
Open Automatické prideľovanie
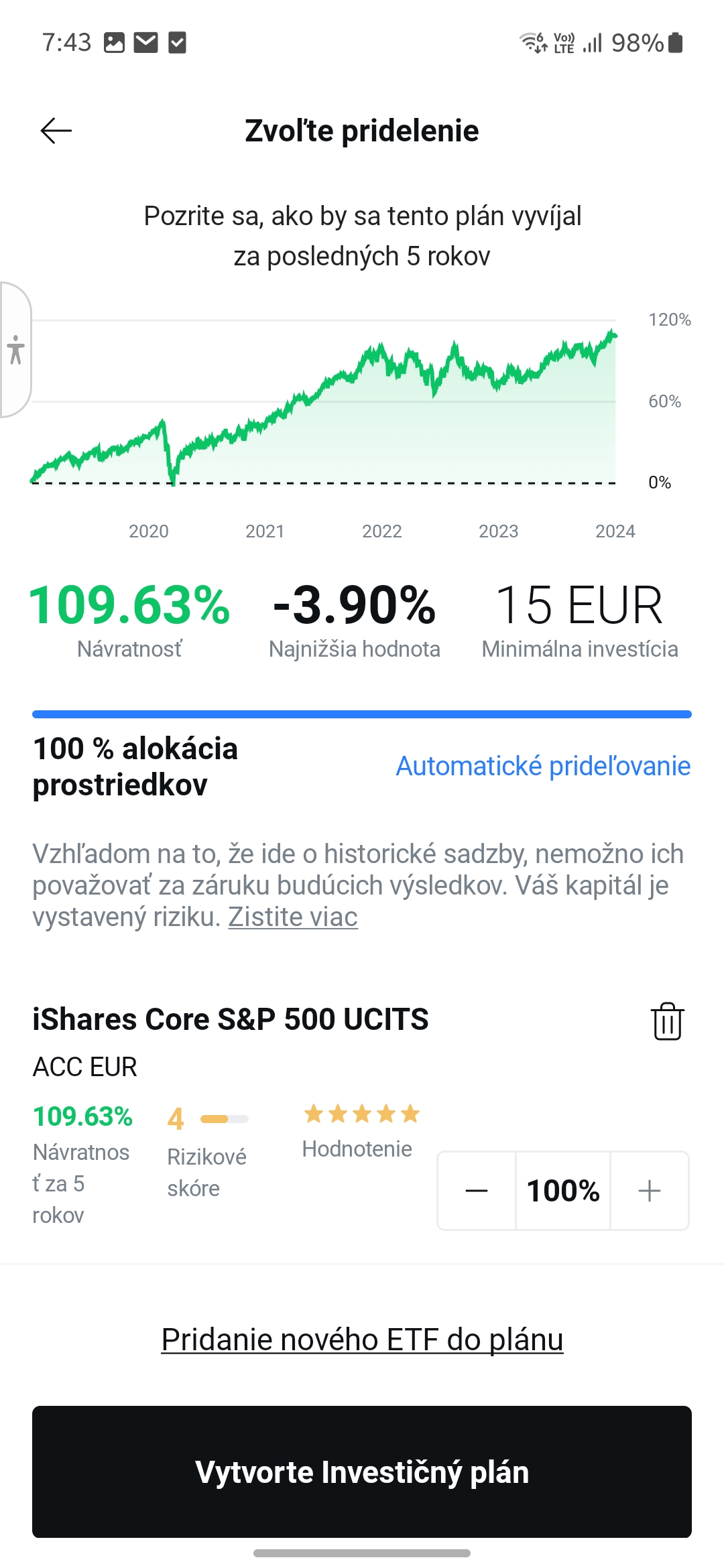coord(543,766)
